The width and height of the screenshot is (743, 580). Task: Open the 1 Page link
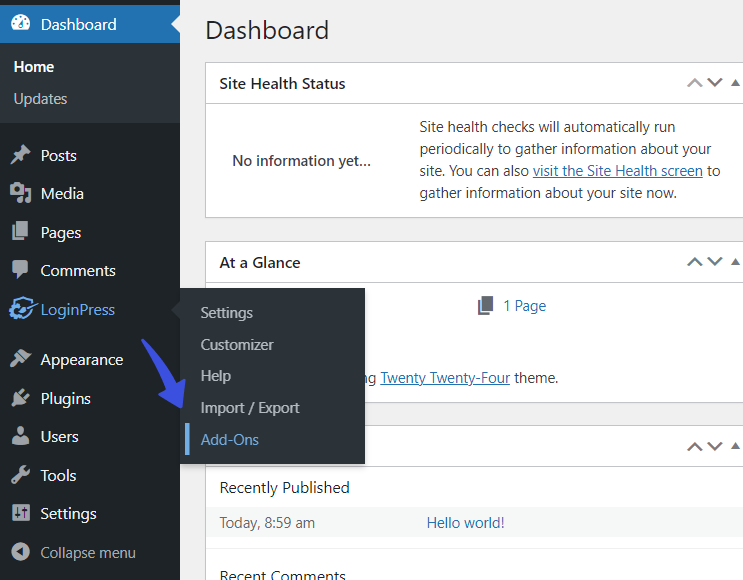(524, 306)
